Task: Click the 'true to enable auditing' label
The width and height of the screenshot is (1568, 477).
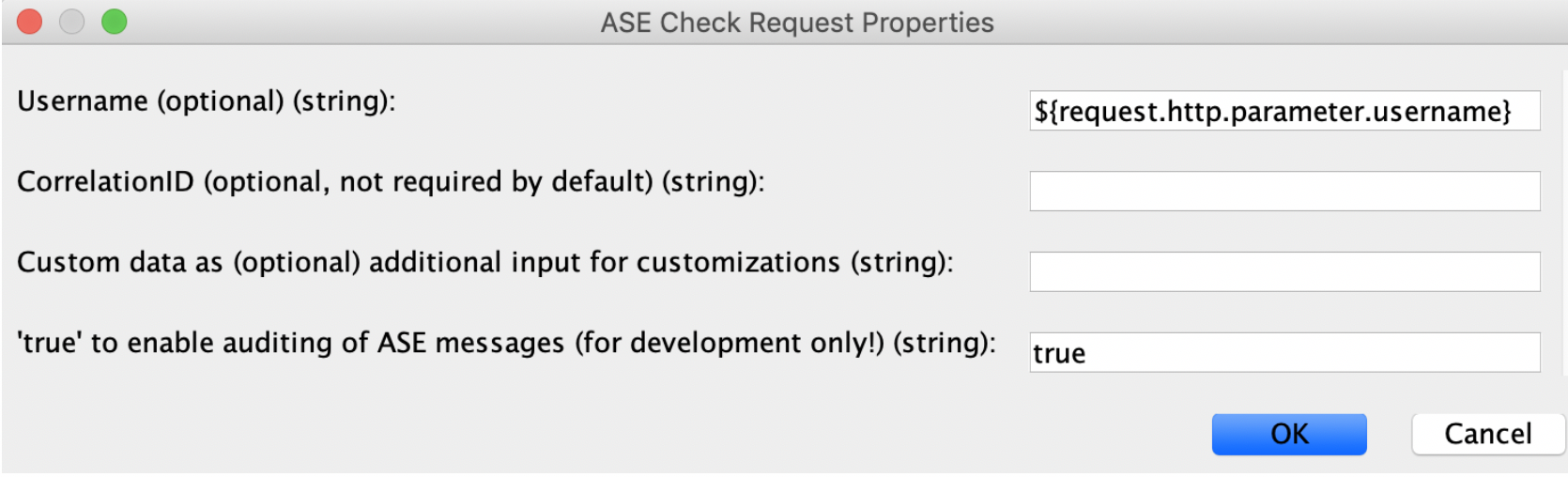Action: (x=282, y=344)
